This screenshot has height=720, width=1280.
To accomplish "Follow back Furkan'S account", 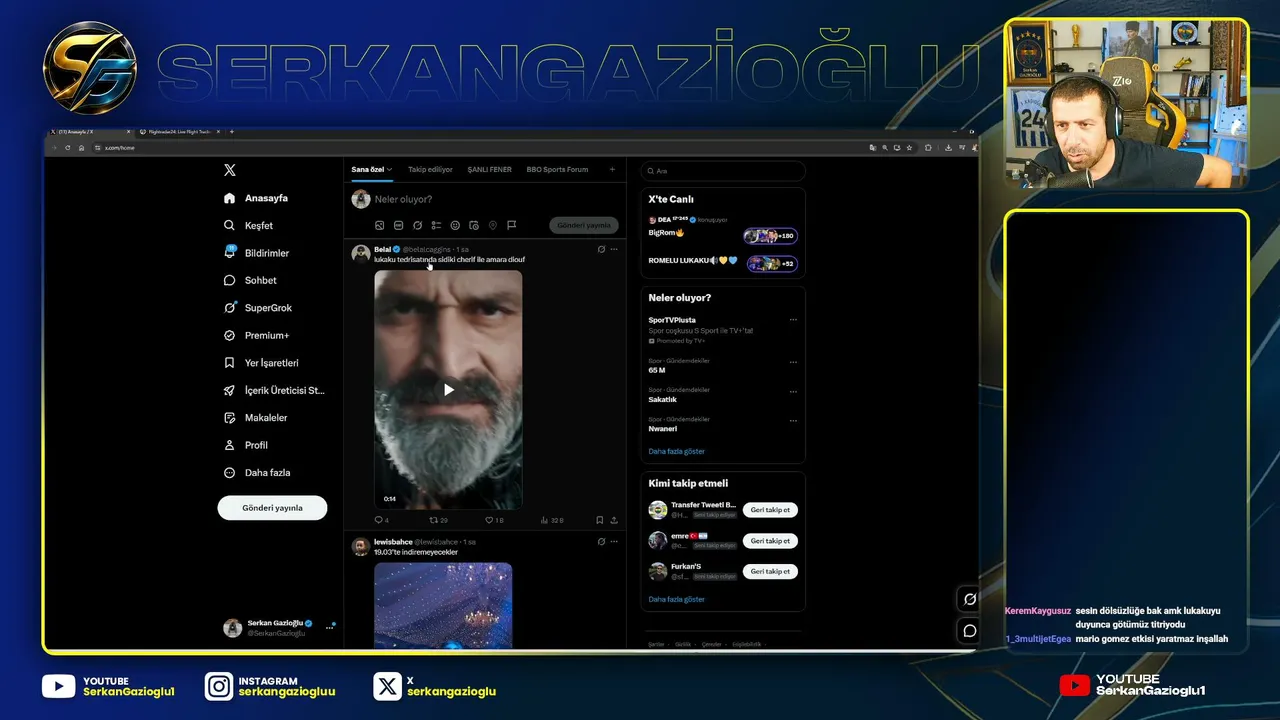I will pyautogui.click(x=770, y=571).
